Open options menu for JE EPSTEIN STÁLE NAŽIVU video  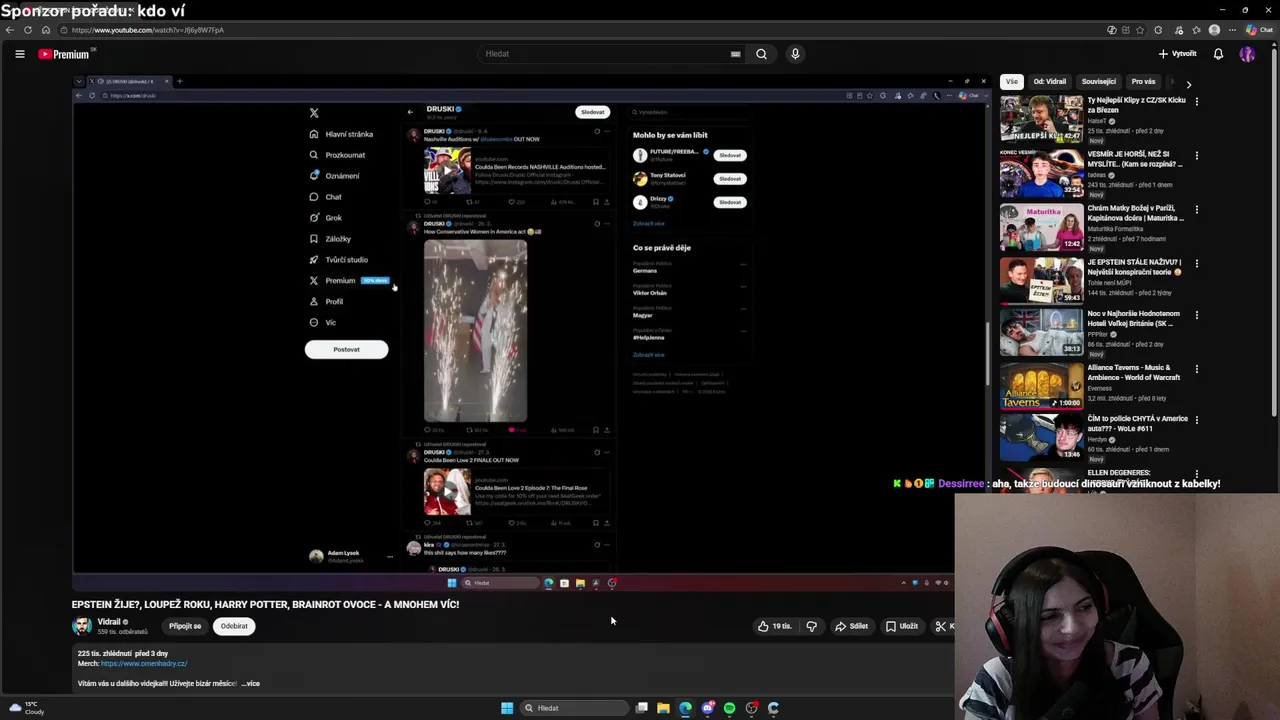pyautogui.click(x=1196, y=263)
